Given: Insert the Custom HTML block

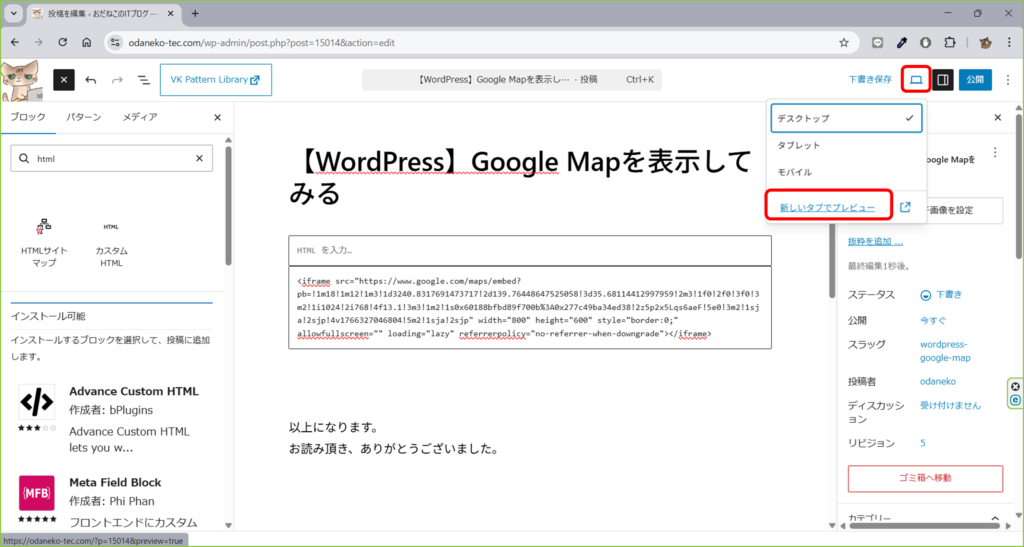Looking at the screenshot, I should coord(111,241).
